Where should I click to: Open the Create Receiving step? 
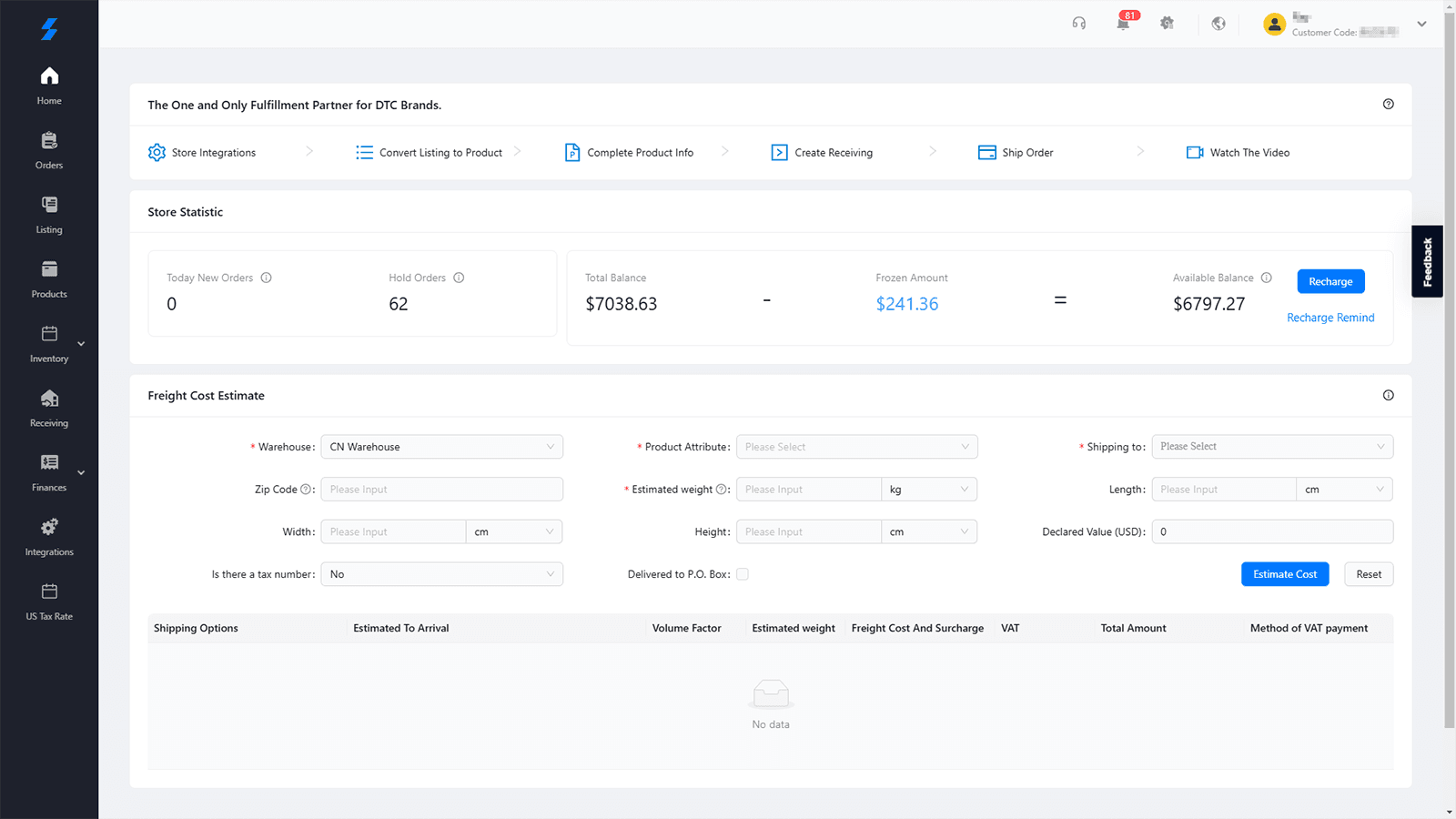[833, 152]
